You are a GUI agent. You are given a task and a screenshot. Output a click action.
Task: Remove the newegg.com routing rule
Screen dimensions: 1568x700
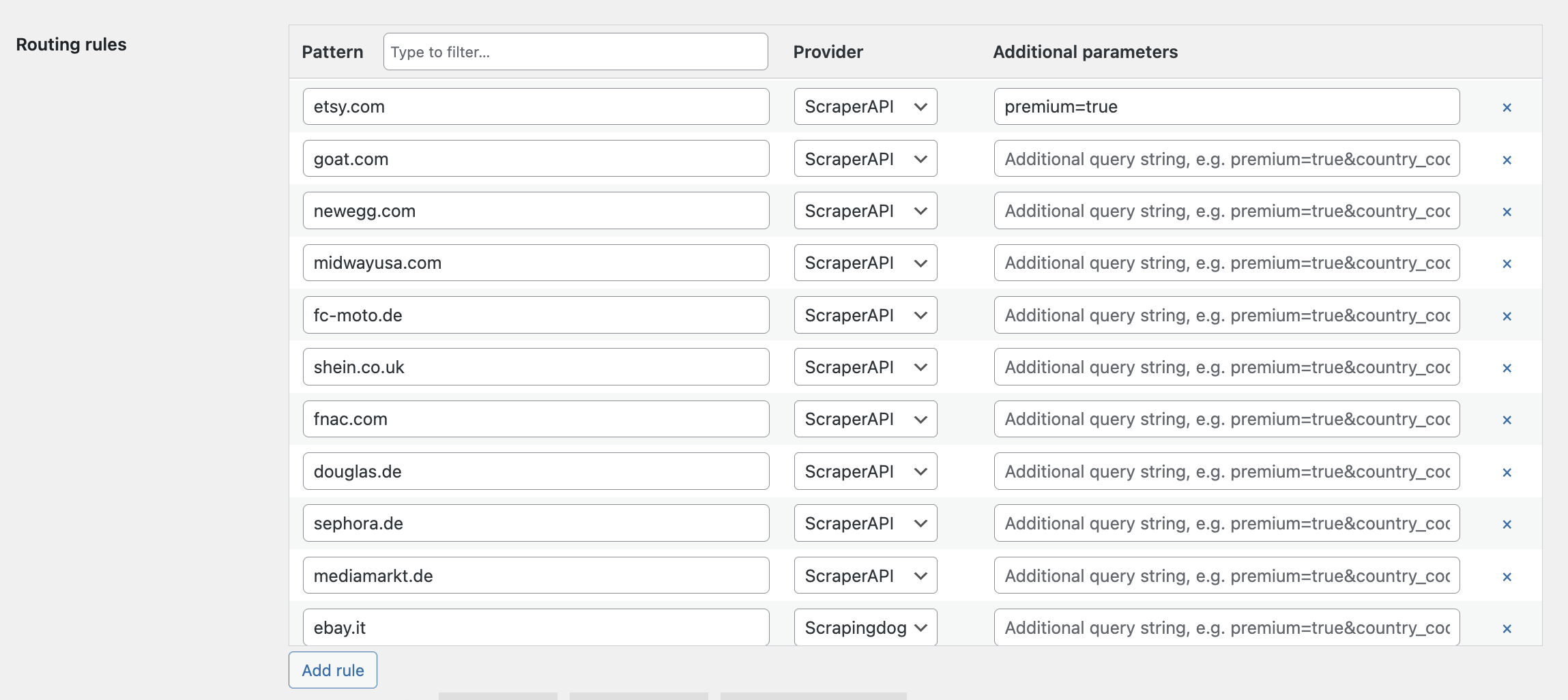[x=1507, y=212]
